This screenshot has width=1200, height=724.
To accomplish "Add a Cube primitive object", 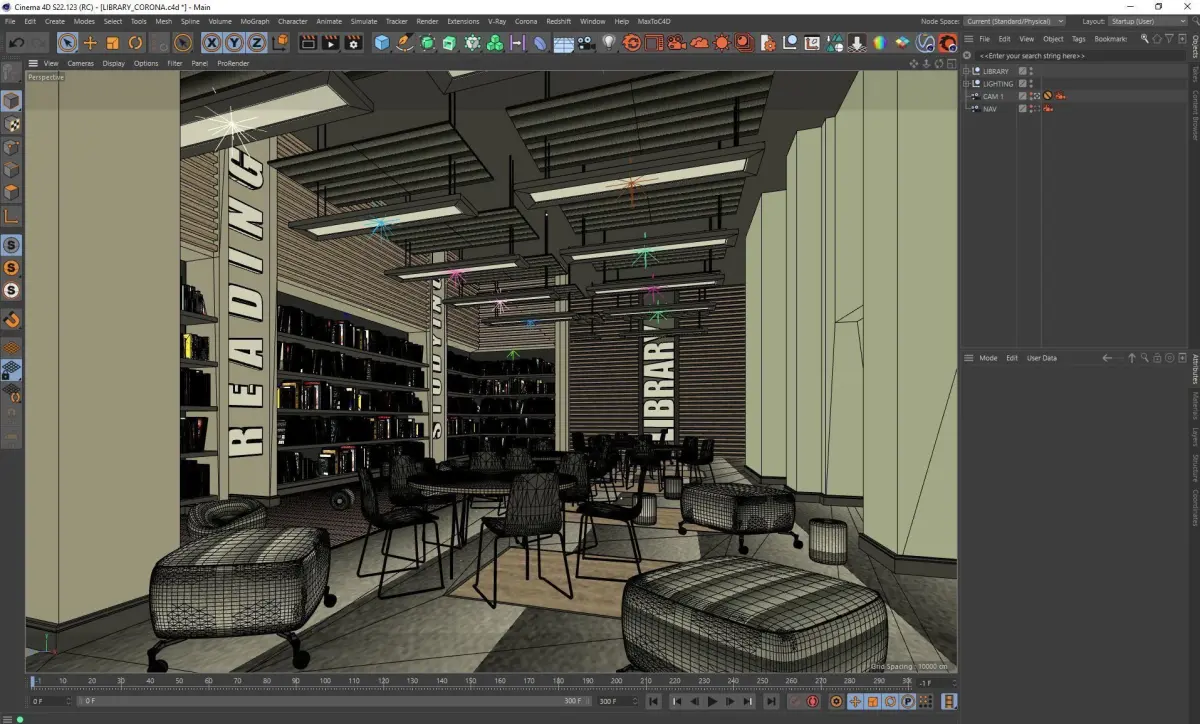I will (382, 43).
